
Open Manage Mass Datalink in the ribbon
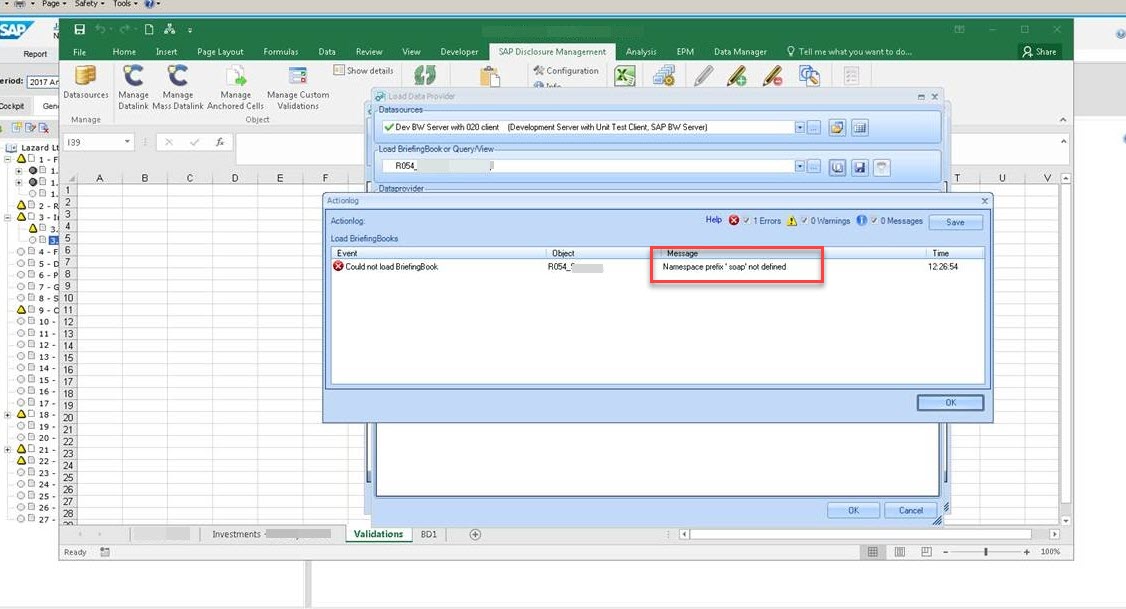[177, 88]
